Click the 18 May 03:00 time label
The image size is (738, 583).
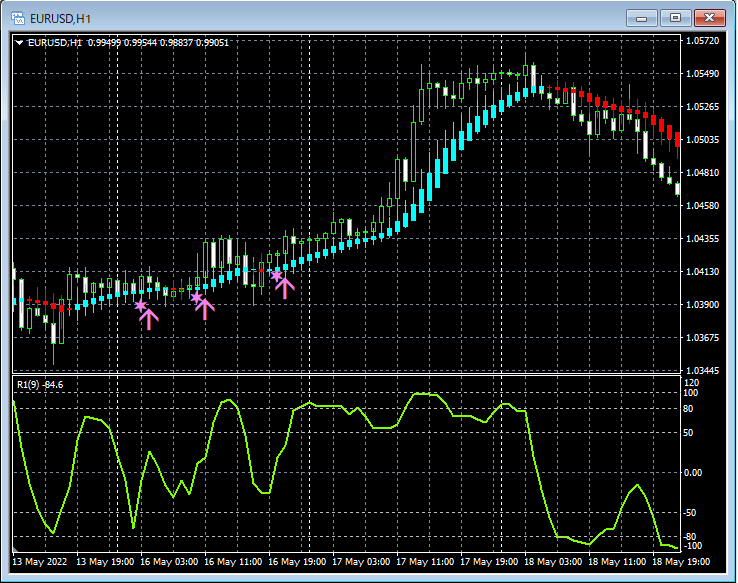click(553, 561)
